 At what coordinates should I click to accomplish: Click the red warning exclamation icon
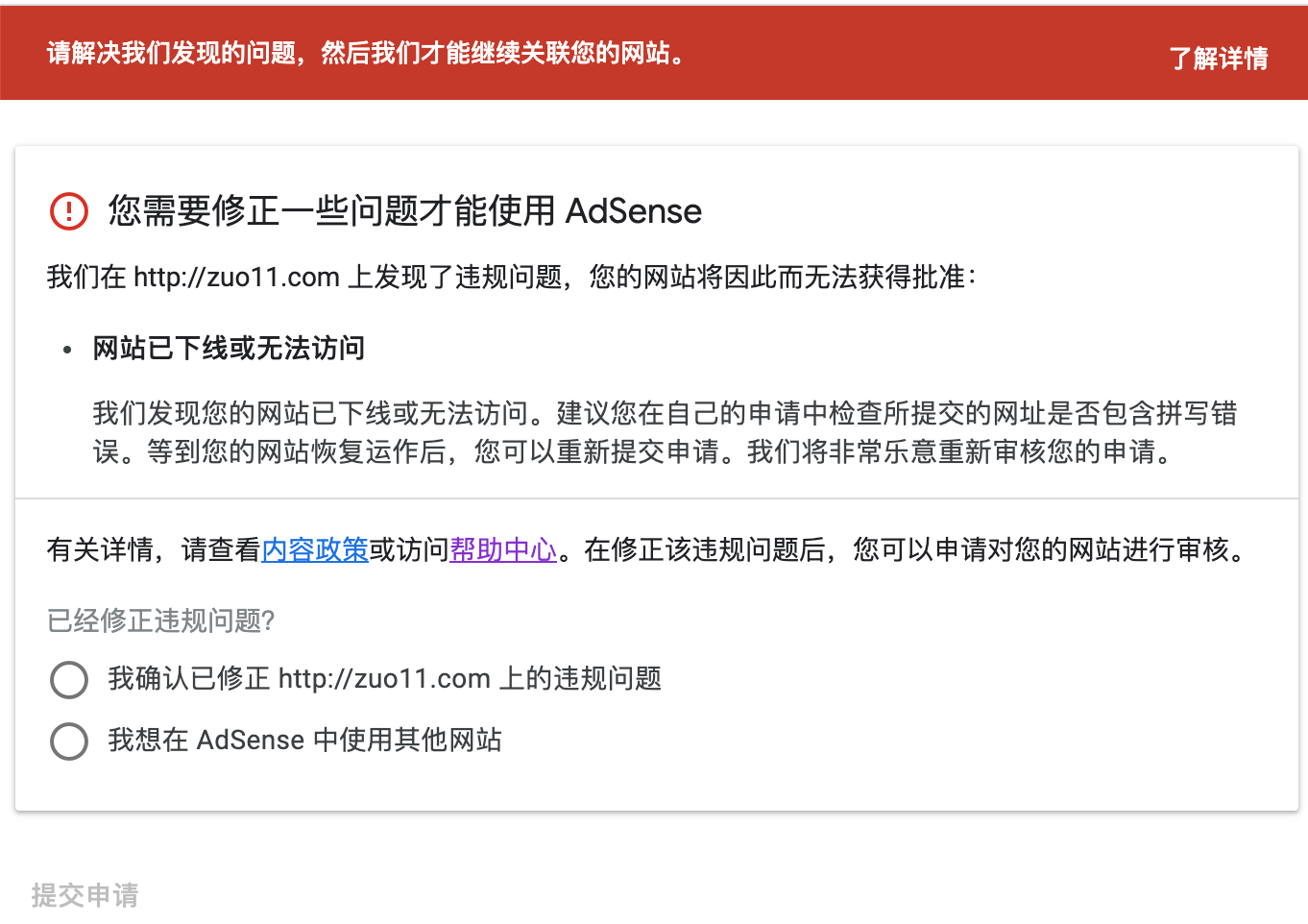(x=69, y=211)
